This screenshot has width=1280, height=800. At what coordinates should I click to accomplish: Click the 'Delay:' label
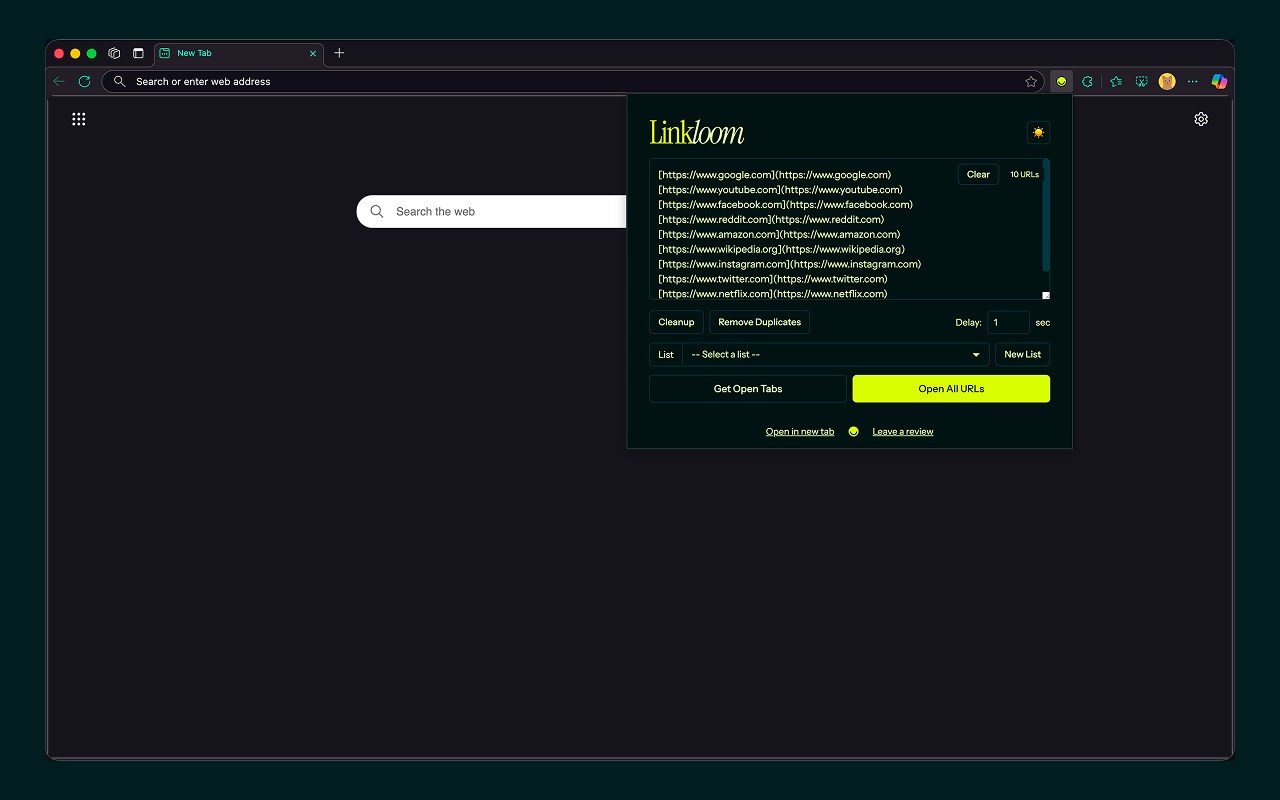click(x=969, y=323)
